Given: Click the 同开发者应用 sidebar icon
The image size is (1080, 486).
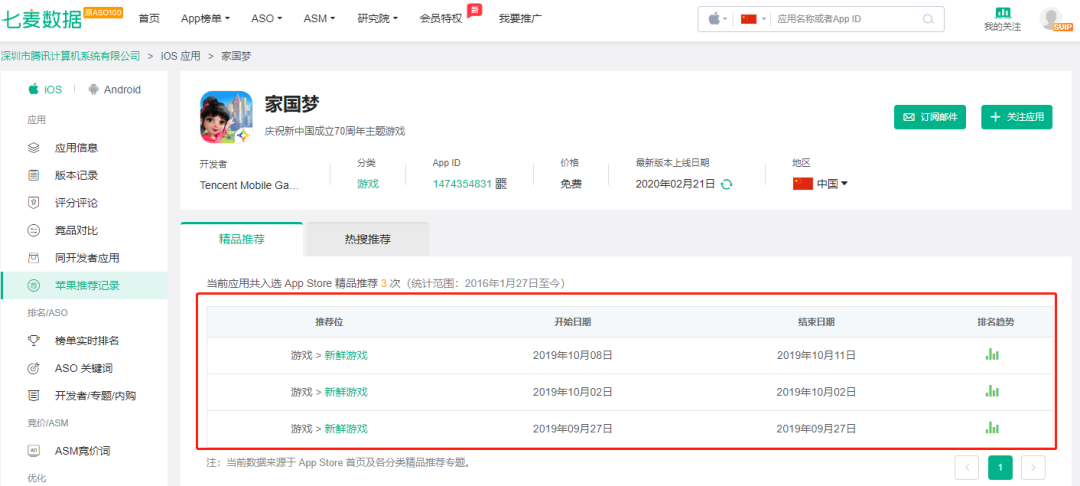Looking at the screenshot, I should pos(33,258).
